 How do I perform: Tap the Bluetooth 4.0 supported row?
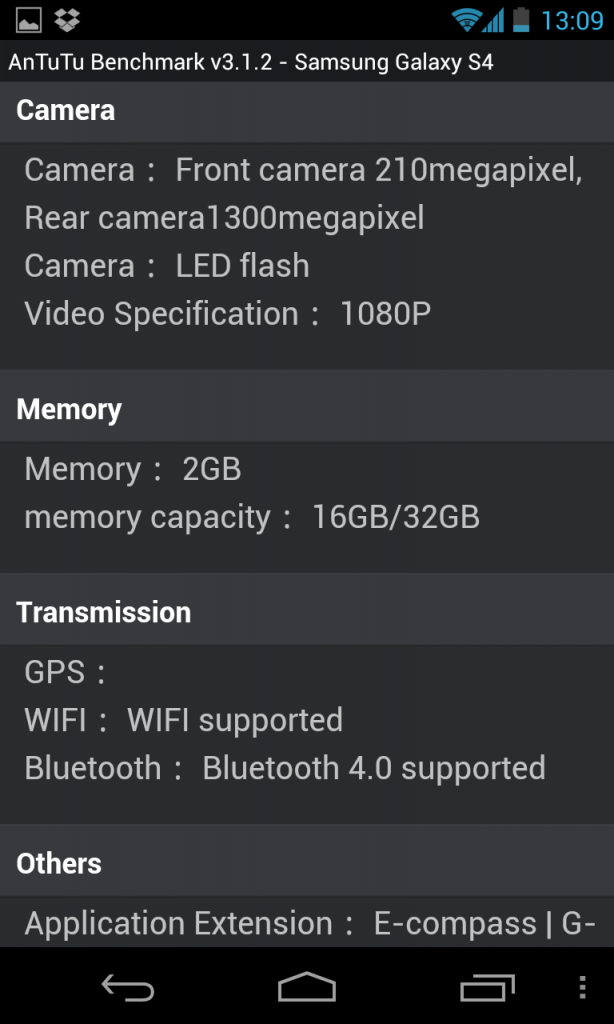click(x=285, y=768)
